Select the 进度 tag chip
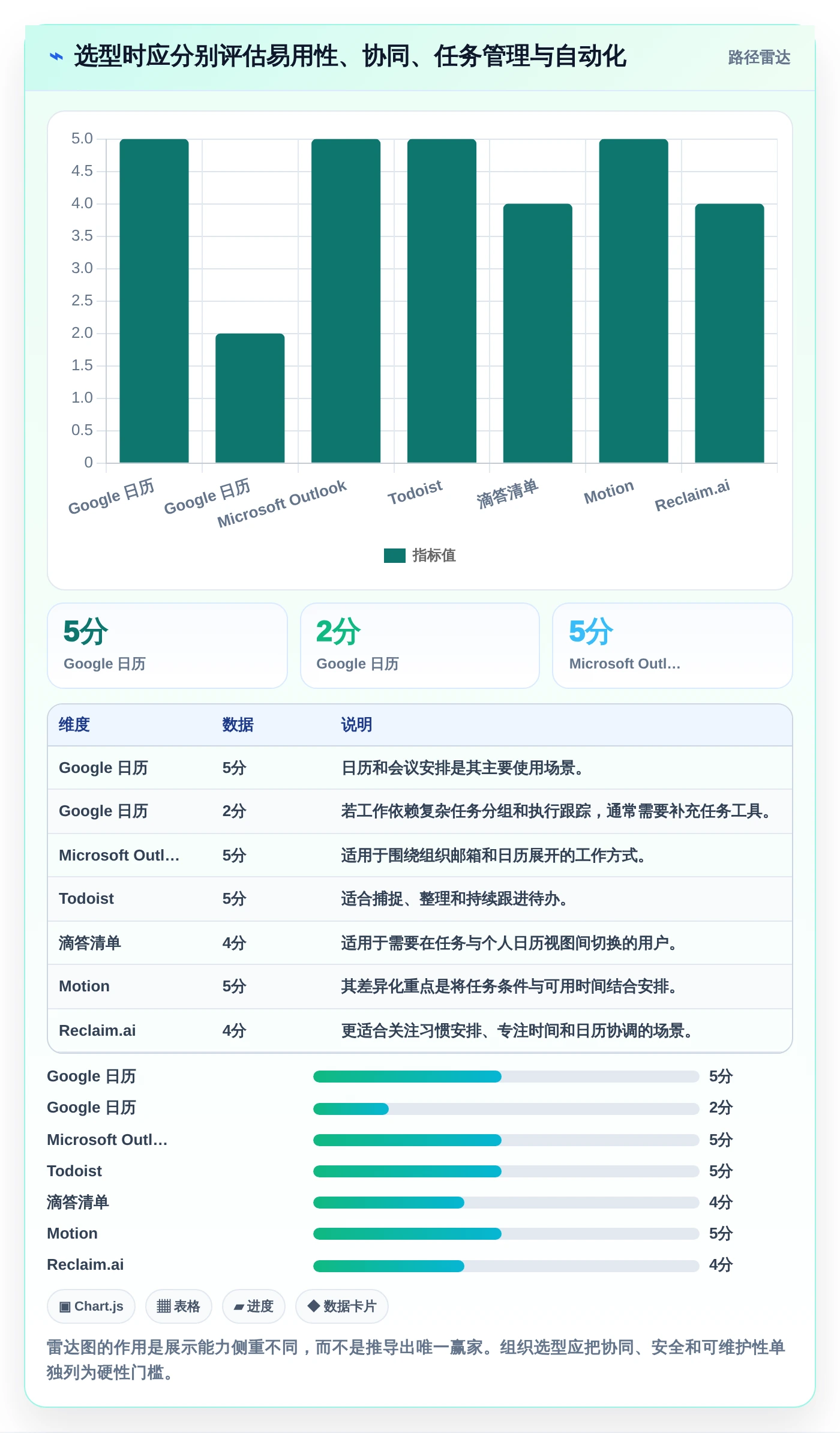The image size is (840, 1433). [254, 1306]
